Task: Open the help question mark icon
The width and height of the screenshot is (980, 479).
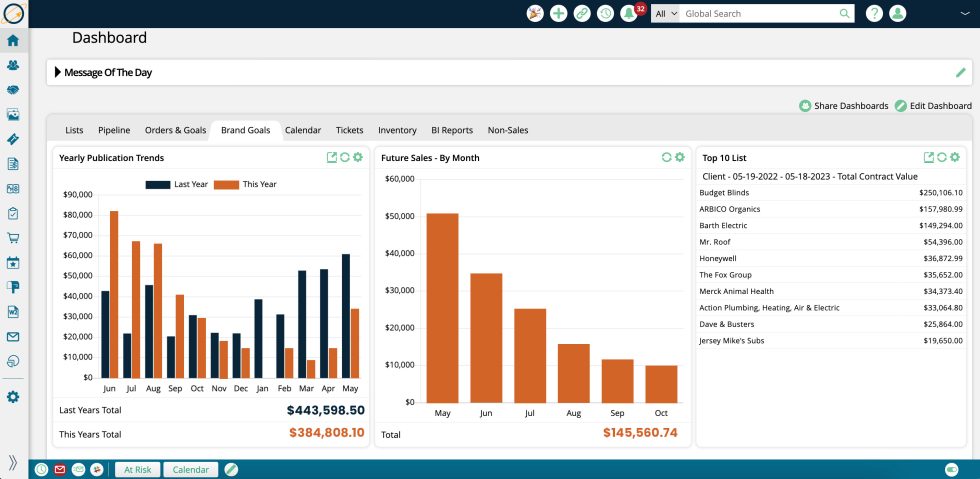Action: pos(874,14)
